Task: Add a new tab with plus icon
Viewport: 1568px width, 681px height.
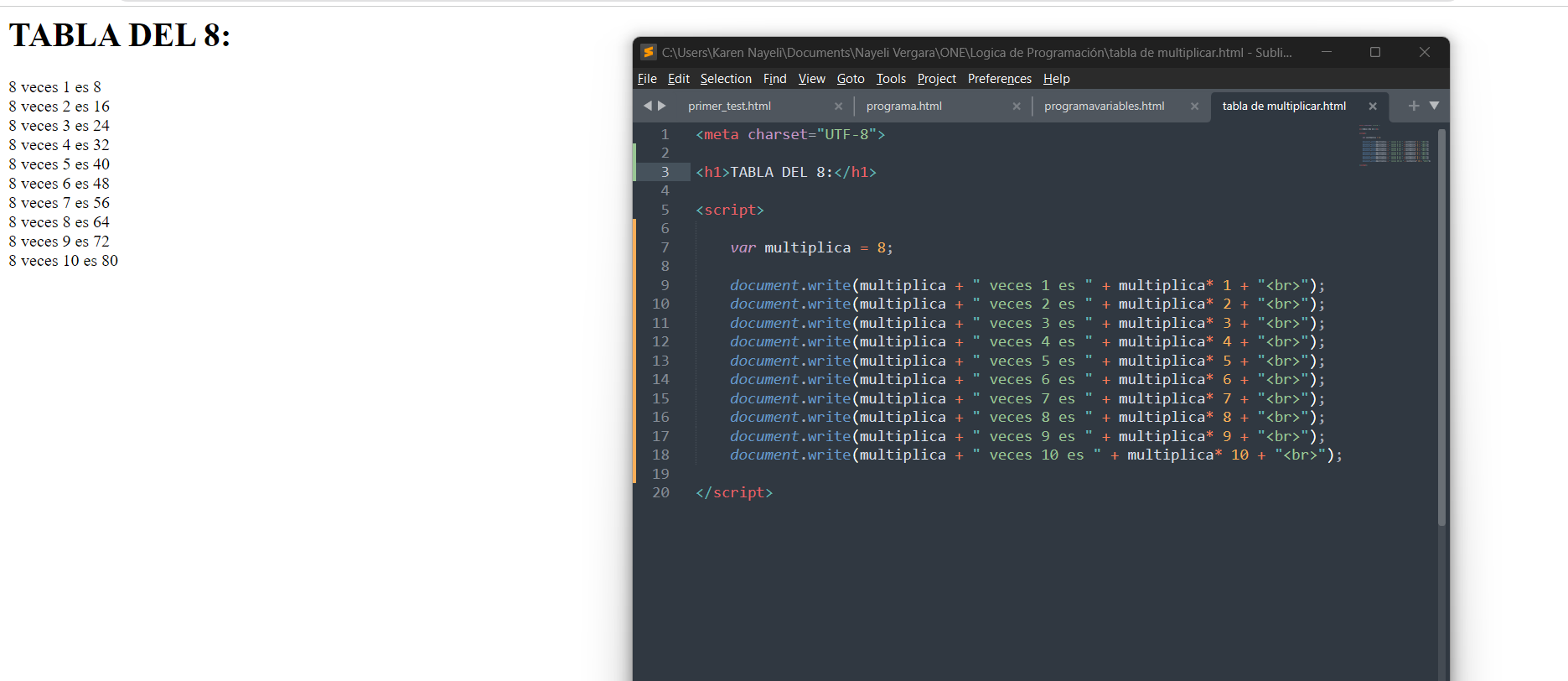Action: point(1414,106)
